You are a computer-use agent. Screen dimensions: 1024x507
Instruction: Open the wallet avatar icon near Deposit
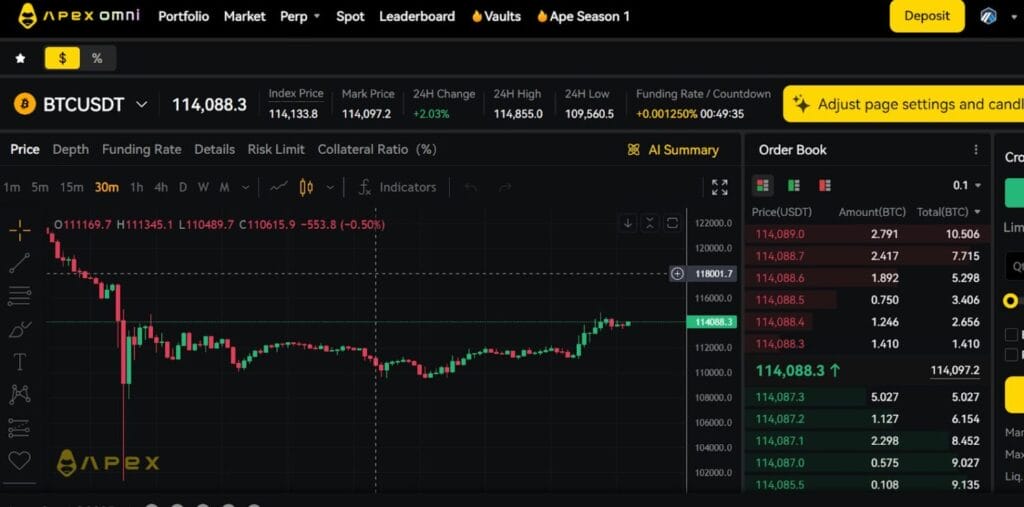pyautogui.click(x=989, y=16)
